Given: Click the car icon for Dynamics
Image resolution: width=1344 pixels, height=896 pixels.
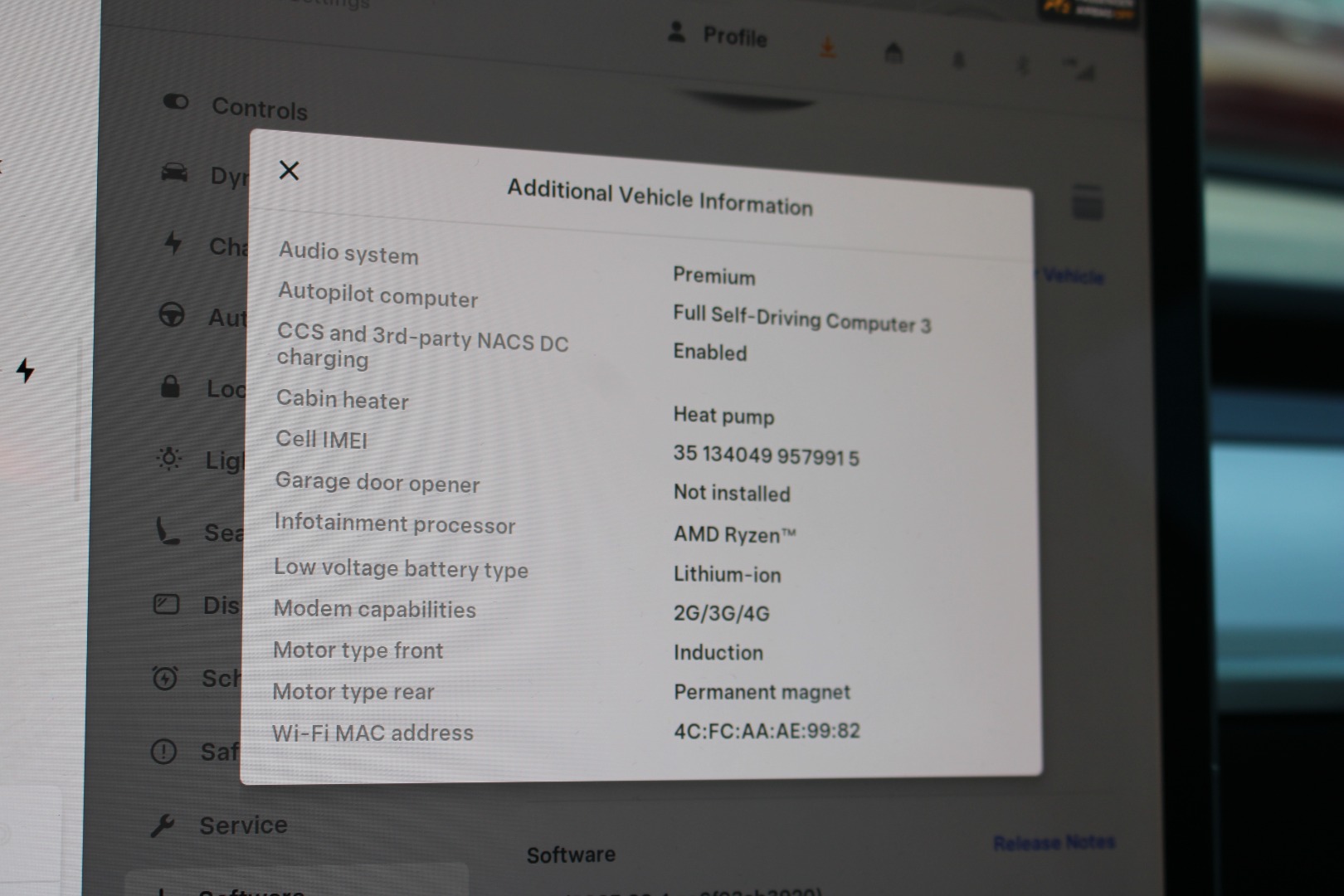Looking at the screenshot, I should (x=173, y=173).
